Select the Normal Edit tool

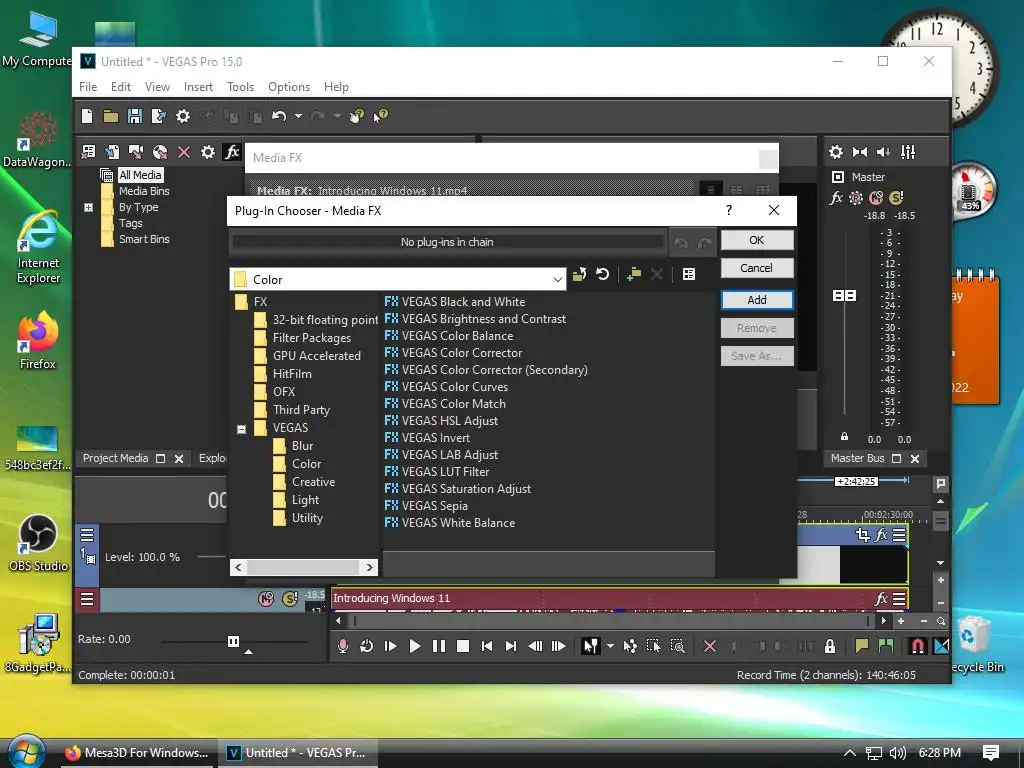(590, 647)
